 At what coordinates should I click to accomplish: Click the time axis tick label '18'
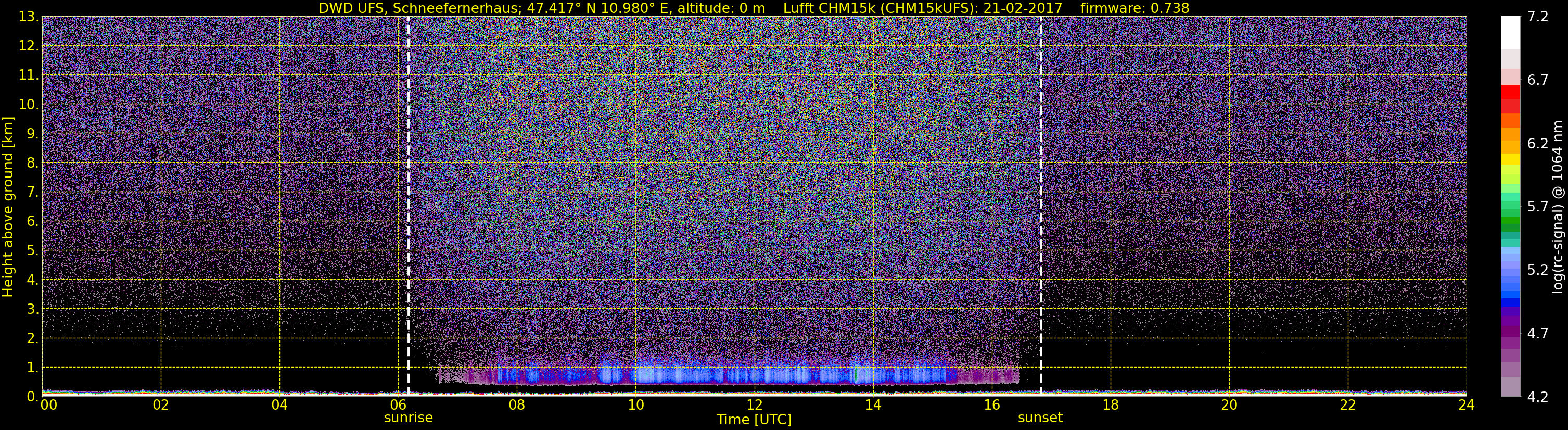1110,405
